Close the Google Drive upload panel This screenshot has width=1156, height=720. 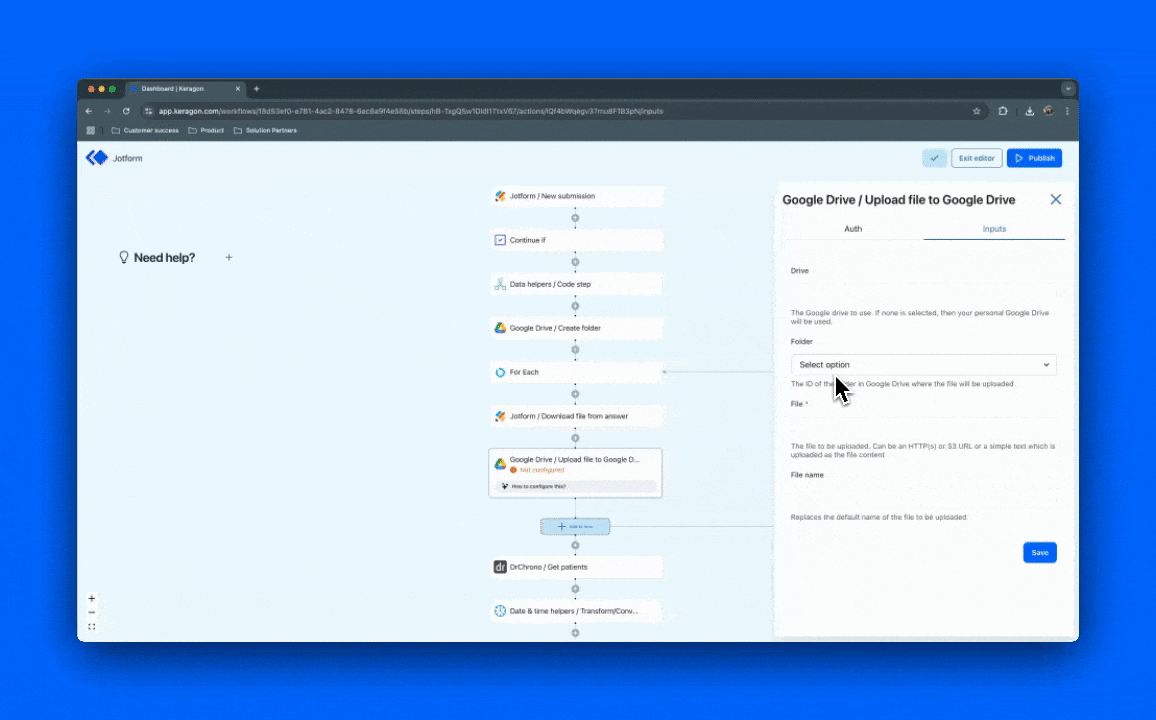[x=1056, y=200]
